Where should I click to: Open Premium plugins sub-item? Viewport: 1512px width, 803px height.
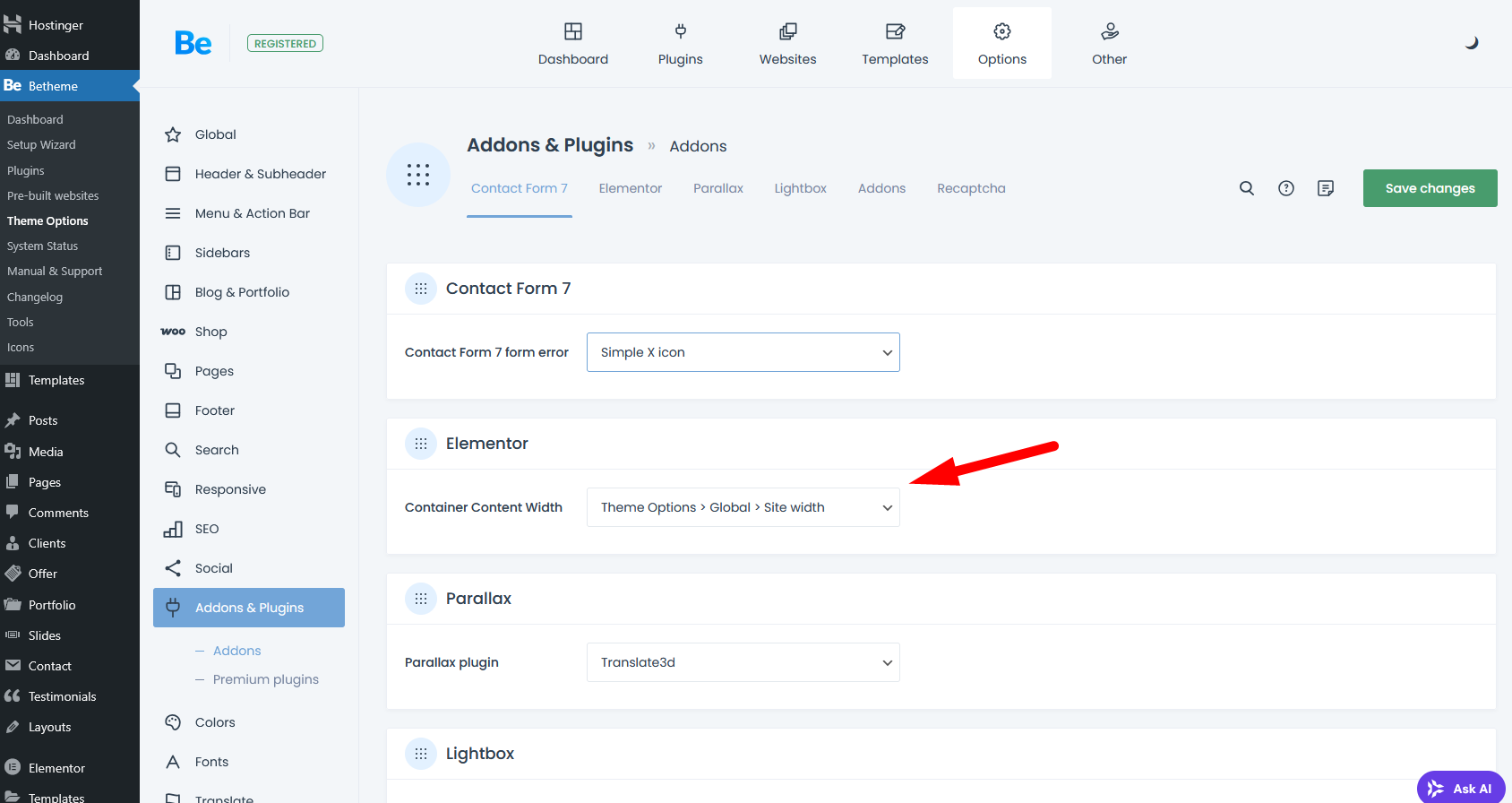tap(266, 679)
